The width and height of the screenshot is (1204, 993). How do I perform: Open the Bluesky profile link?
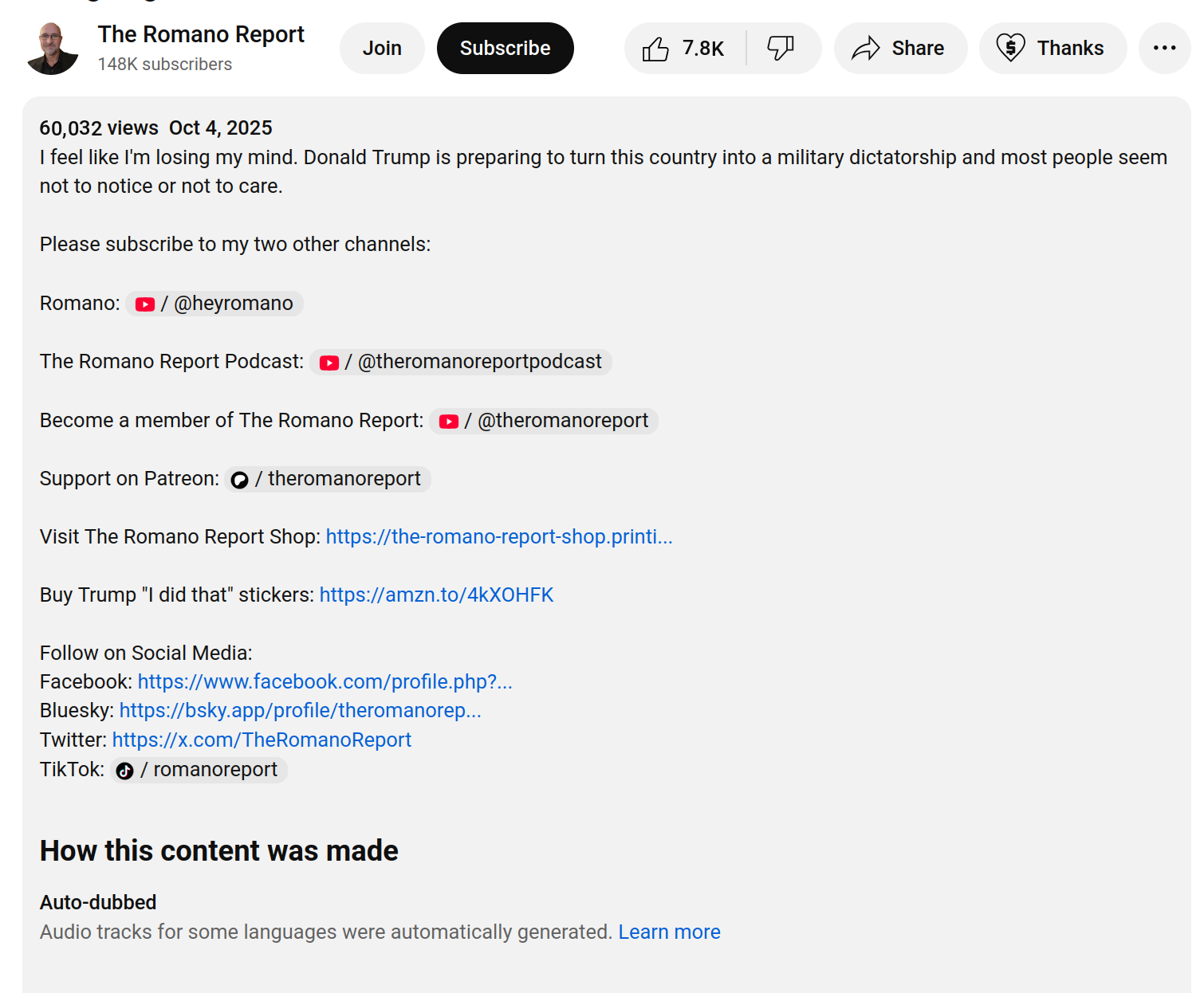point(300,711)
